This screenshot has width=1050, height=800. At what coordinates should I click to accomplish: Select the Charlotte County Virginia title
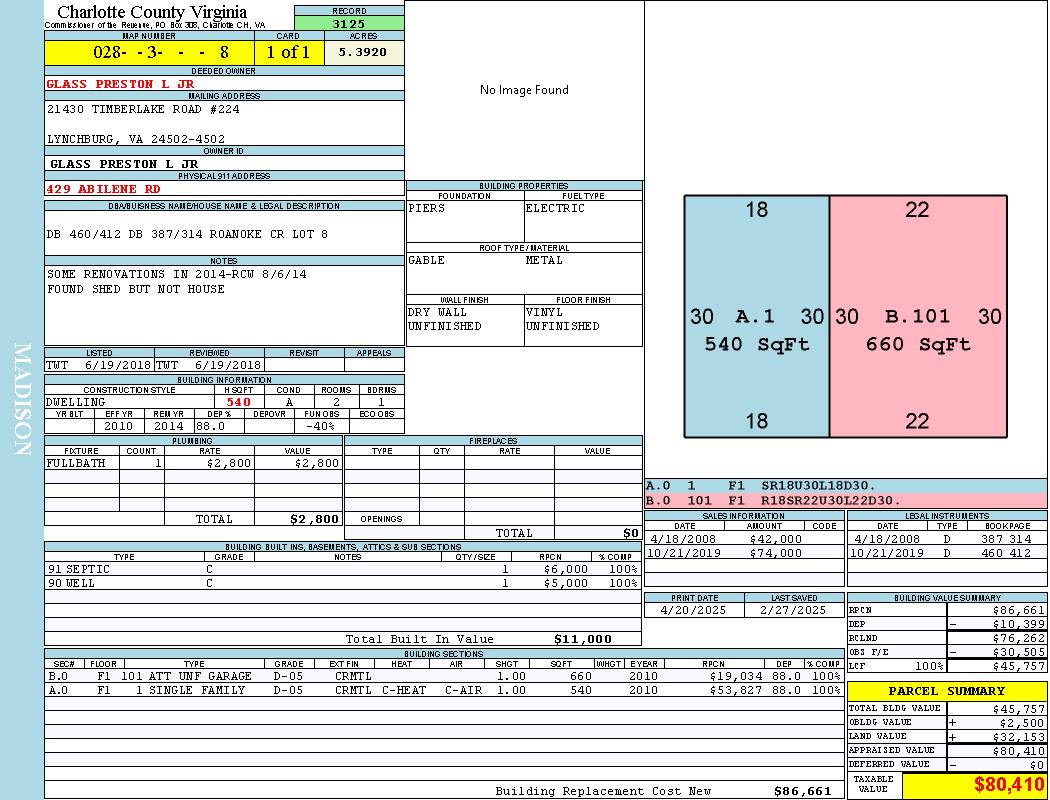152,12
